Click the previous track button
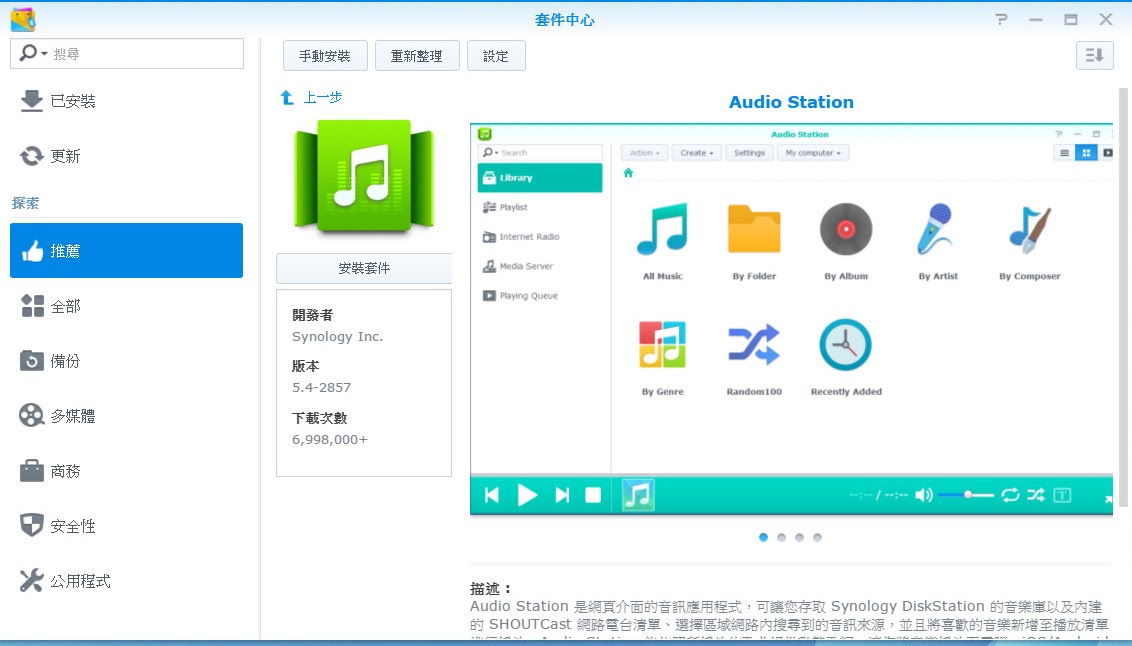Viewport: 1132px width, 646px height. pyautogui.click(x=492, y=495)
